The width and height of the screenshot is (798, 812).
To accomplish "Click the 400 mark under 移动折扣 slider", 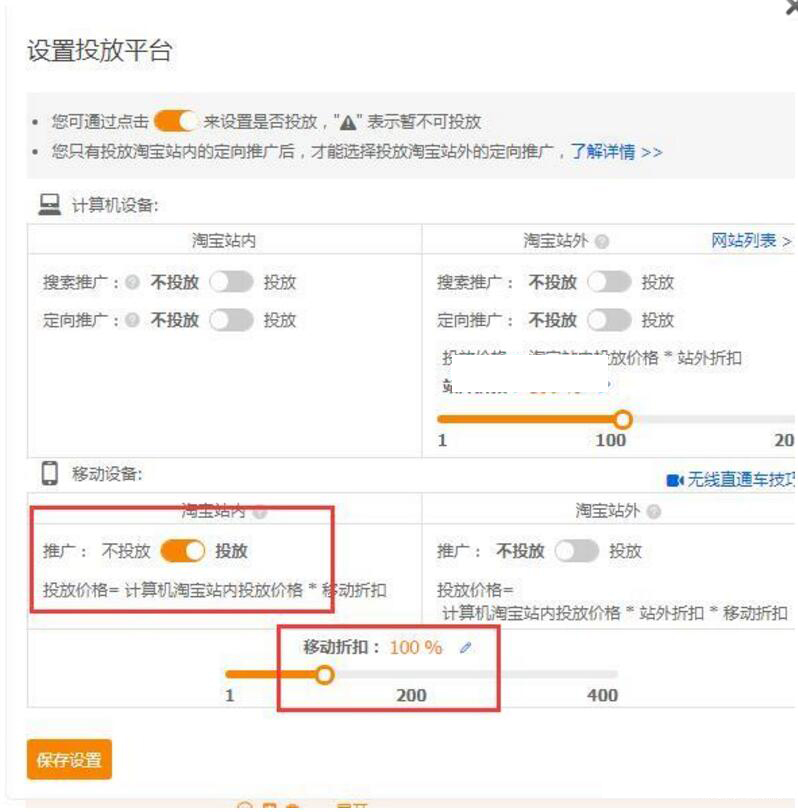I will [x=602, y=695].
